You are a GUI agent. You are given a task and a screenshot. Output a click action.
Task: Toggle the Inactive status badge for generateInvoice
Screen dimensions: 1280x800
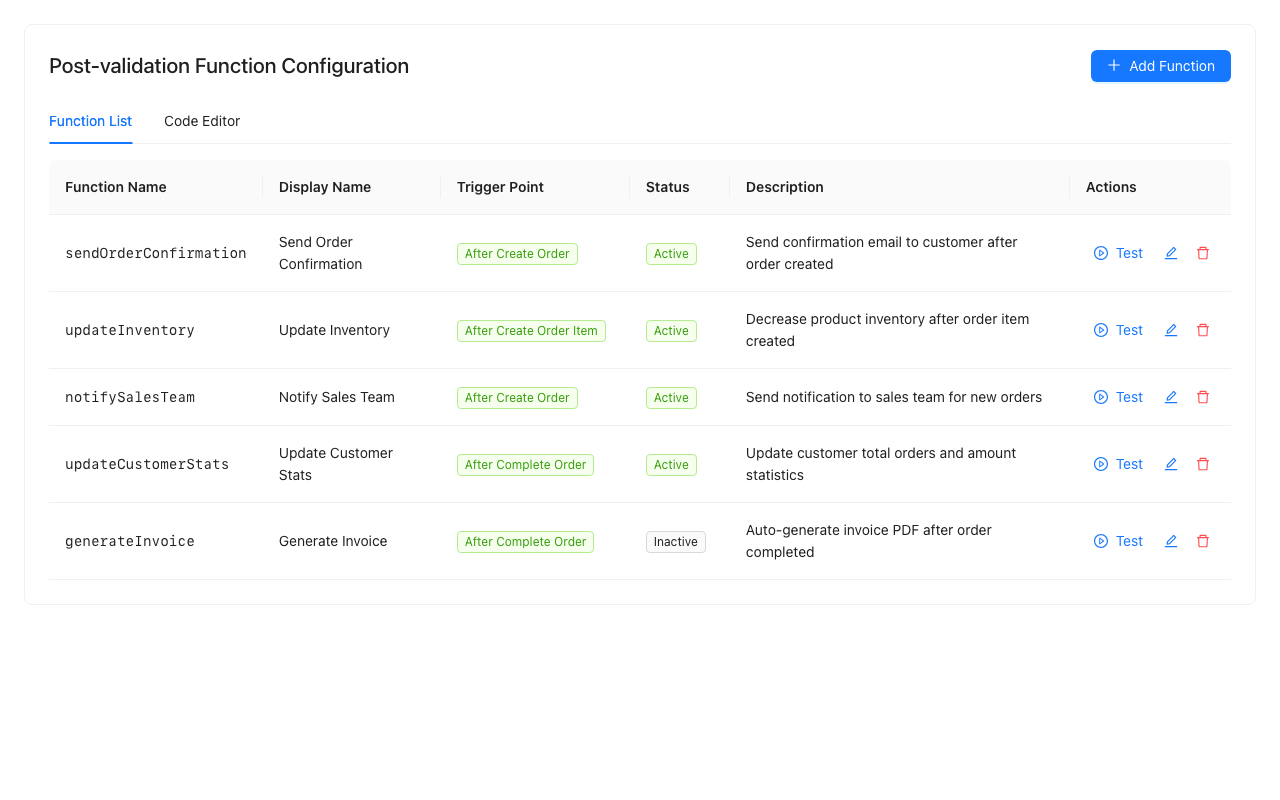(675, 541)
